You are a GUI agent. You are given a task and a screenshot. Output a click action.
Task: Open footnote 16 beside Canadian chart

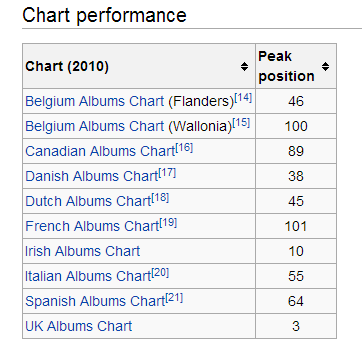(184, 148)
